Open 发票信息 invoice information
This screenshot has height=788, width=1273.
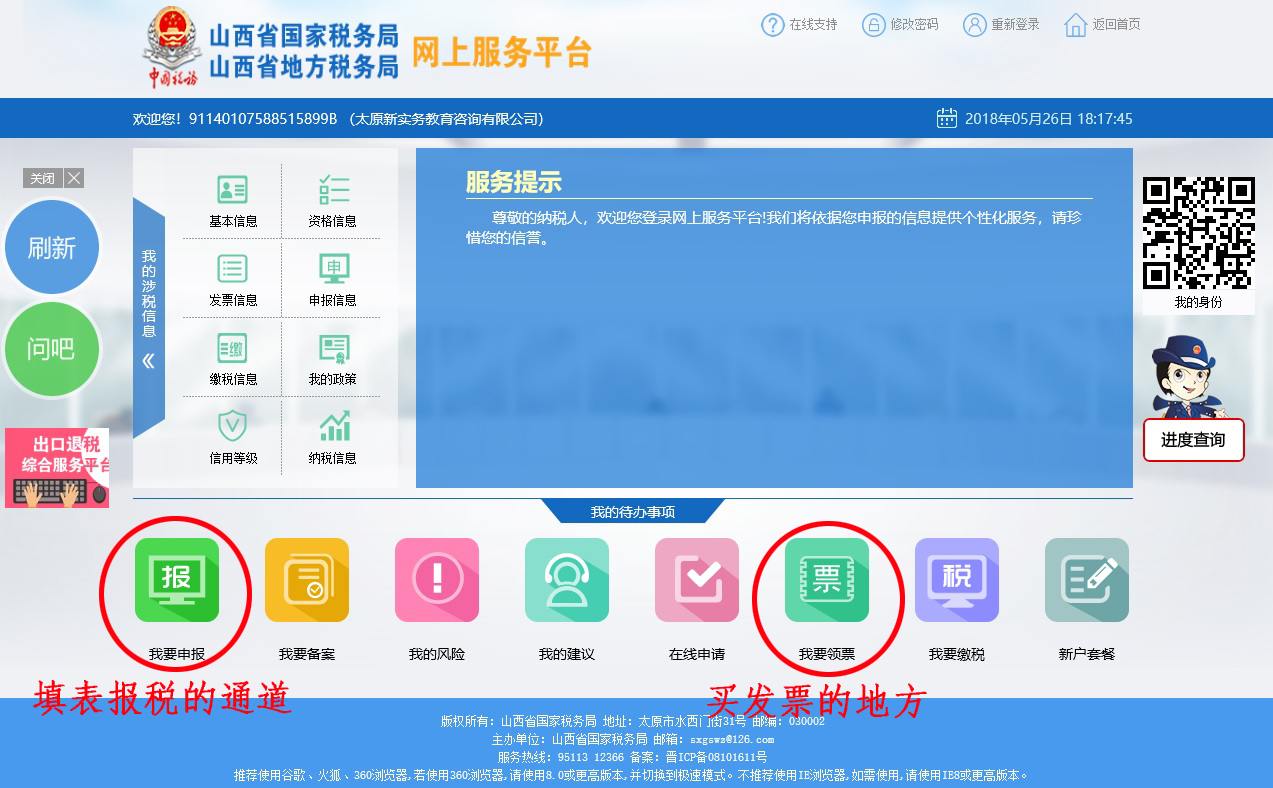tap(233, 279)
